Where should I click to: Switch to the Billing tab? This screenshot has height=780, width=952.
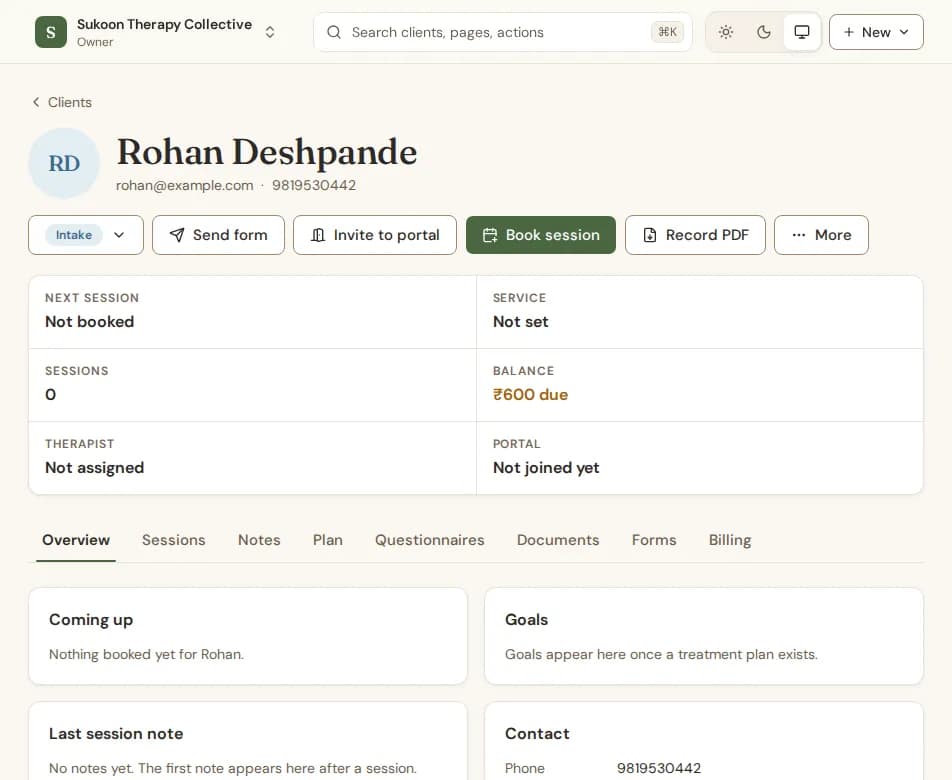730,540
